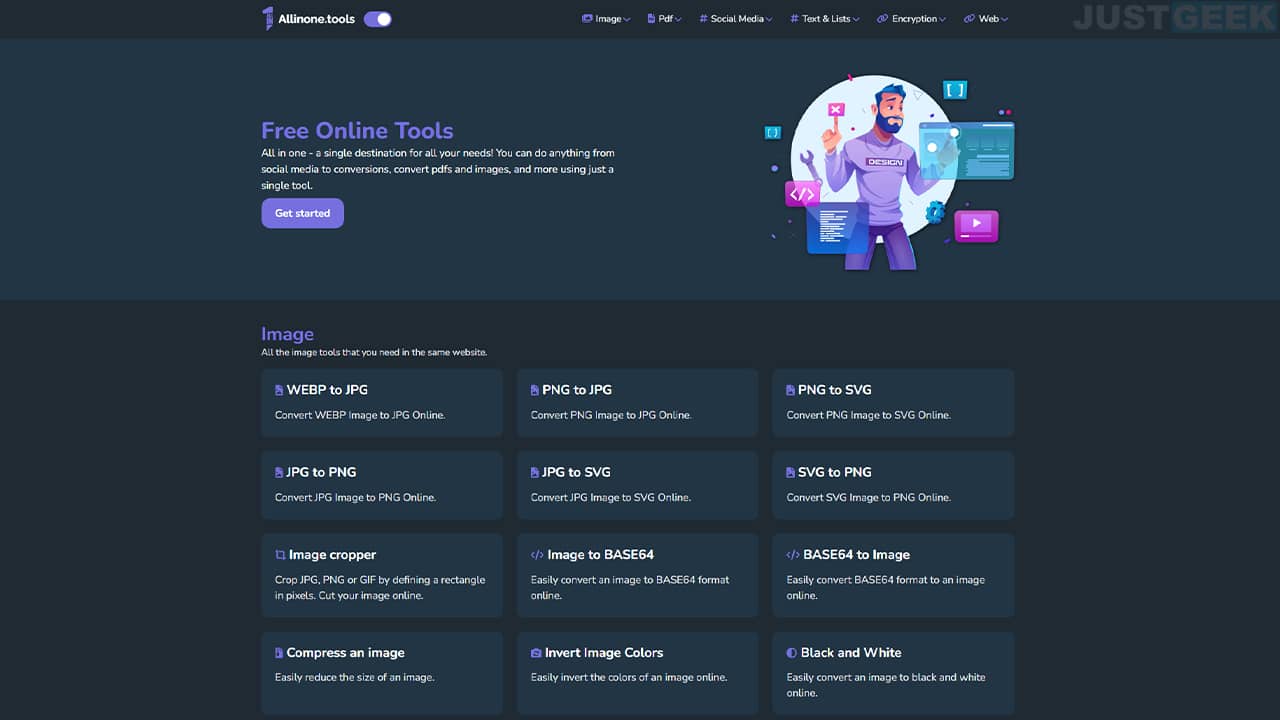
Task: Open the Invert Image Colors tool
Action: pos(638,673)
